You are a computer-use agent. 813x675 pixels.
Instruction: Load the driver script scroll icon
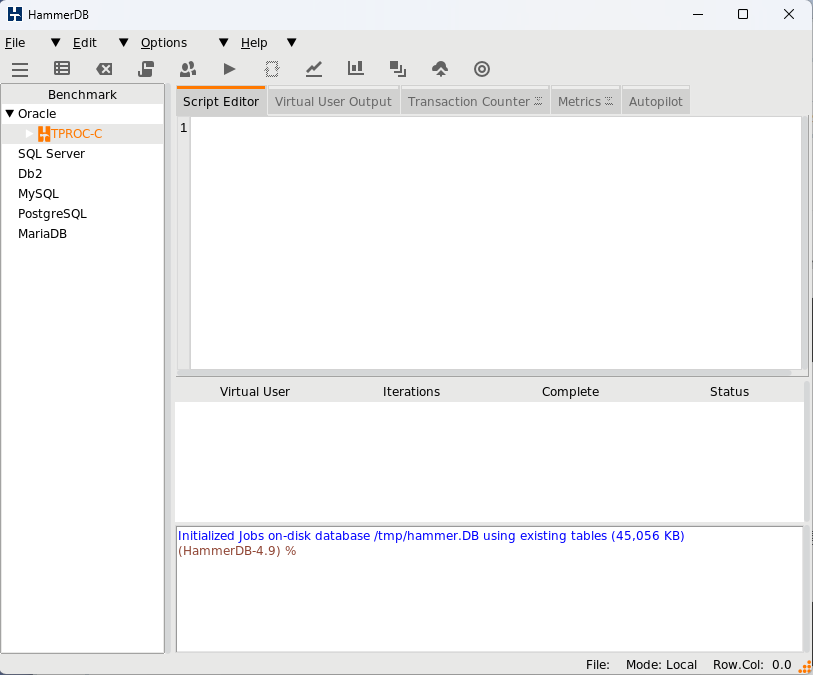[146, 68]
